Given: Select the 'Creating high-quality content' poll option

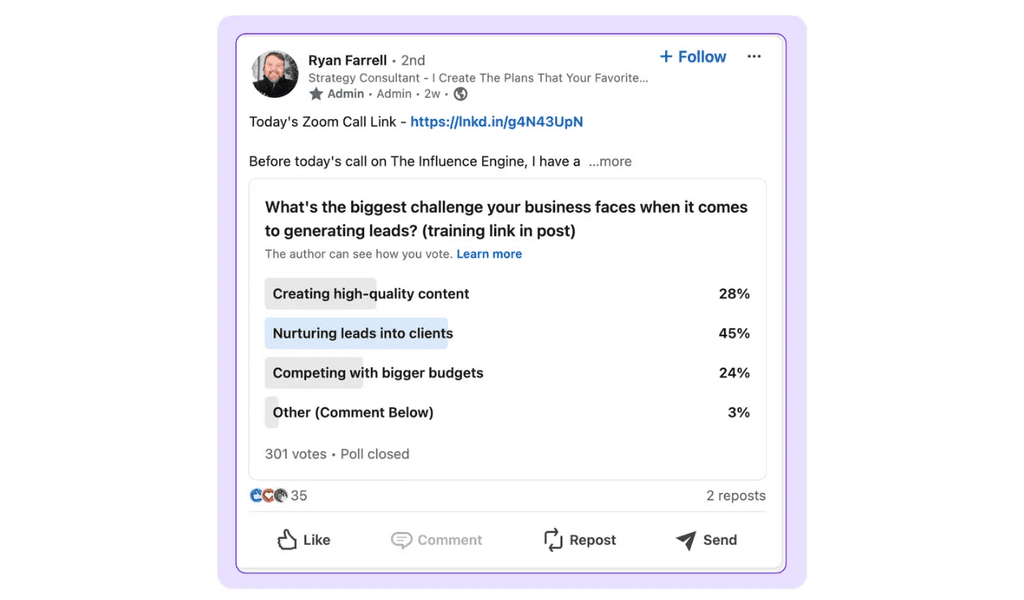Looking at the screenshot, I should pos(369,294).
